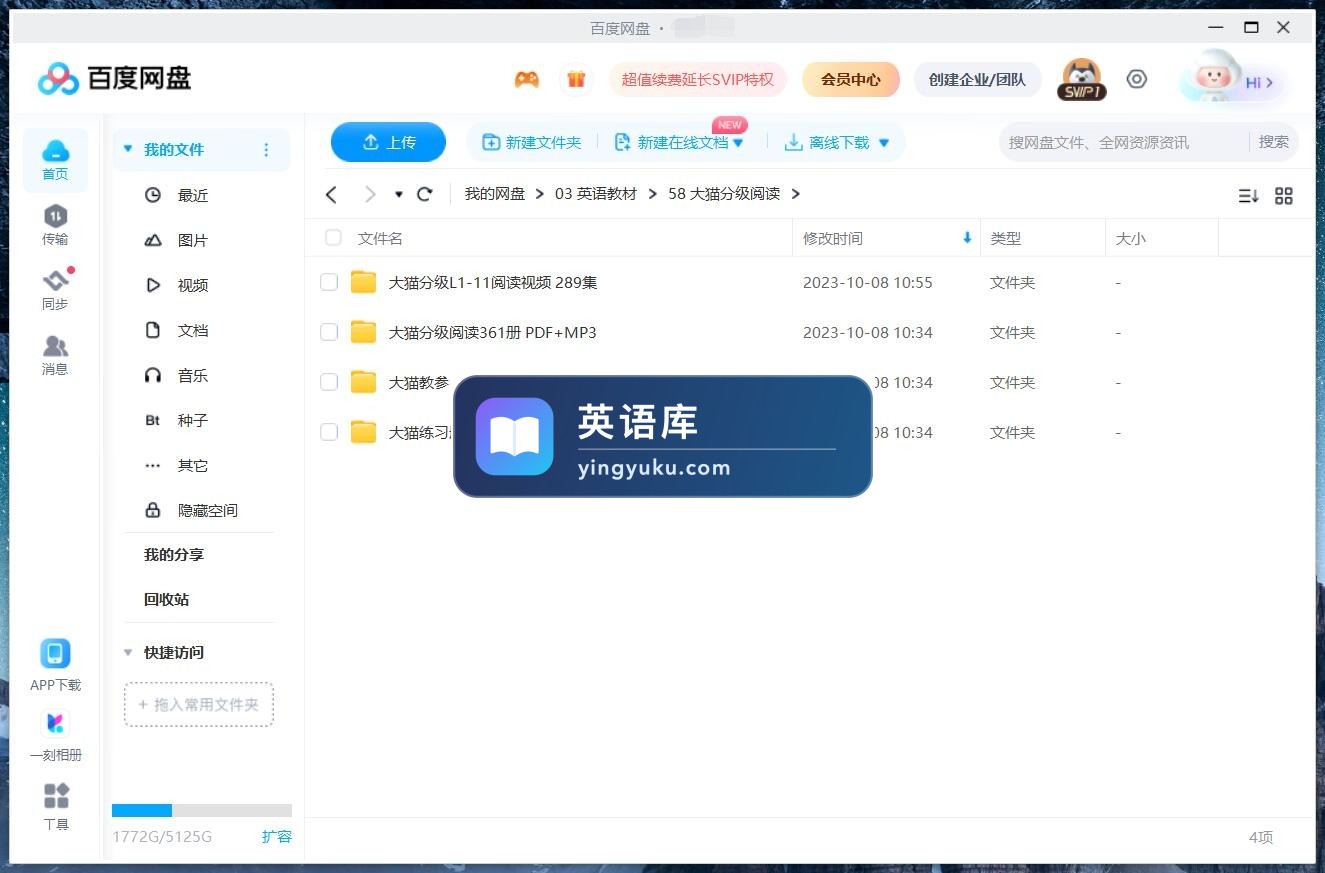
Task: Click 创建企业/团队 button
Action: tap(977, 80)
